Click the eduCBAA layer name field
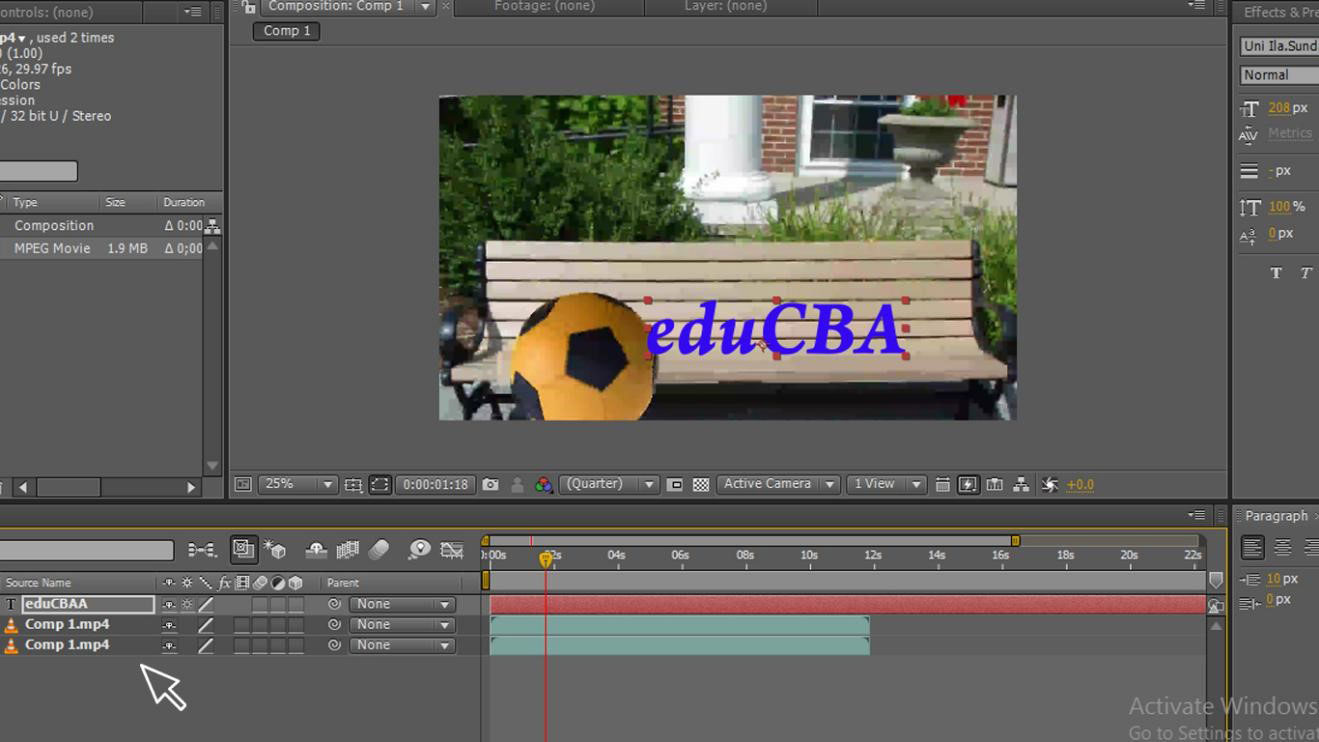The height and width of the screenshot is (742, 1319). (x=88, y=604)
